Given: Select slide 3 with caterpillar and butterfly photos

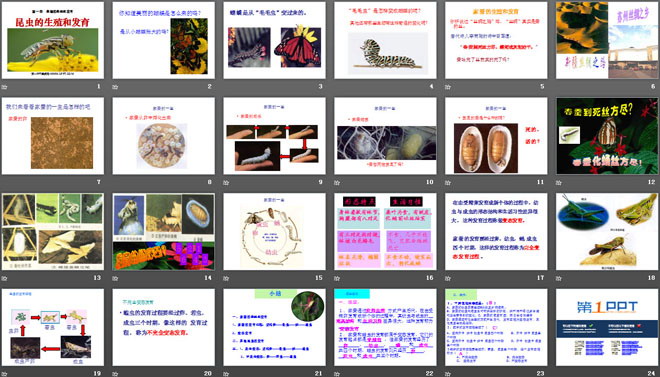Looking at the screenshot, I should [274, 40].
